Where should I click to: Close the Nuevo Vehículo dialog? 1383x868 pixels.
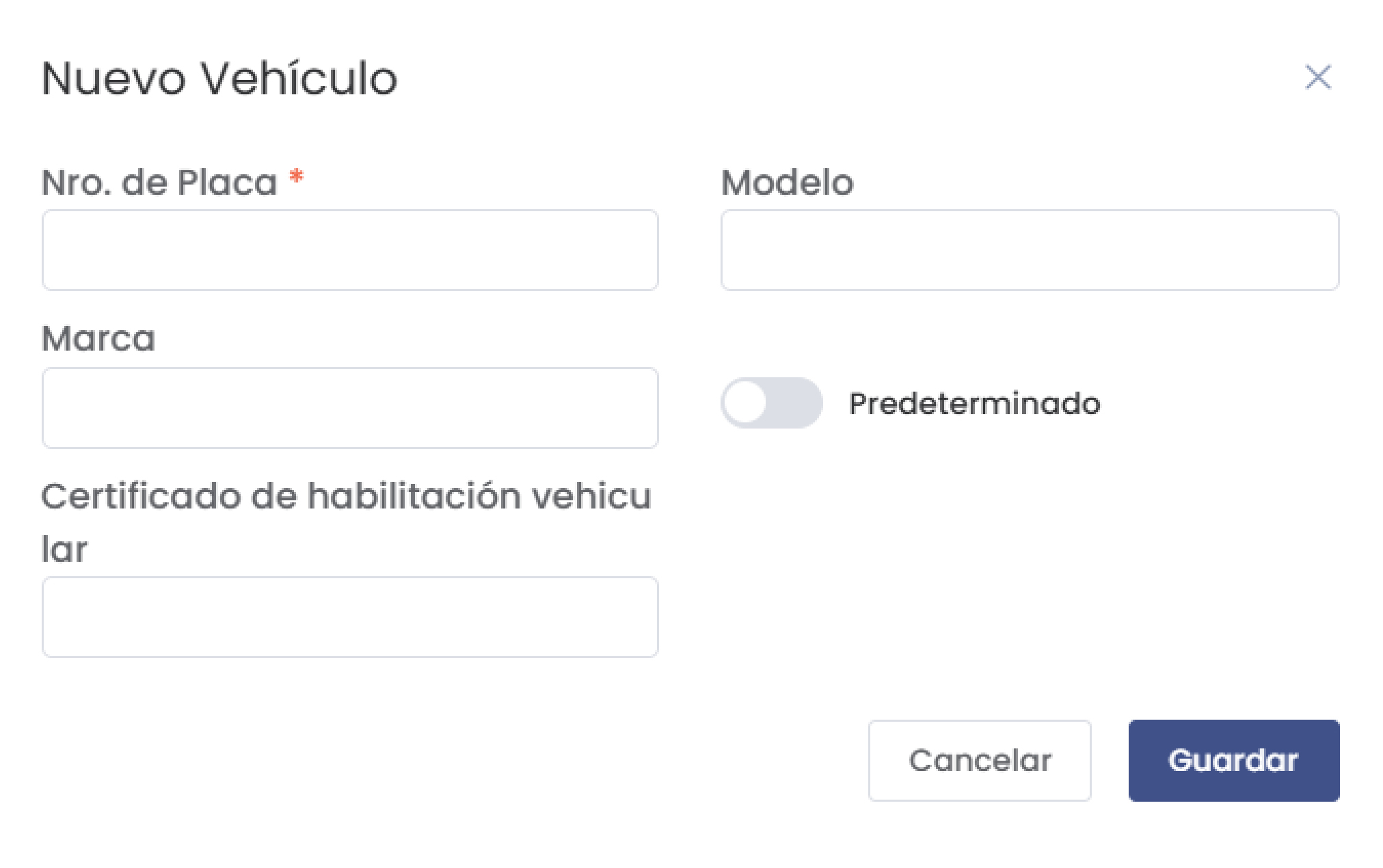(1319, 77)
